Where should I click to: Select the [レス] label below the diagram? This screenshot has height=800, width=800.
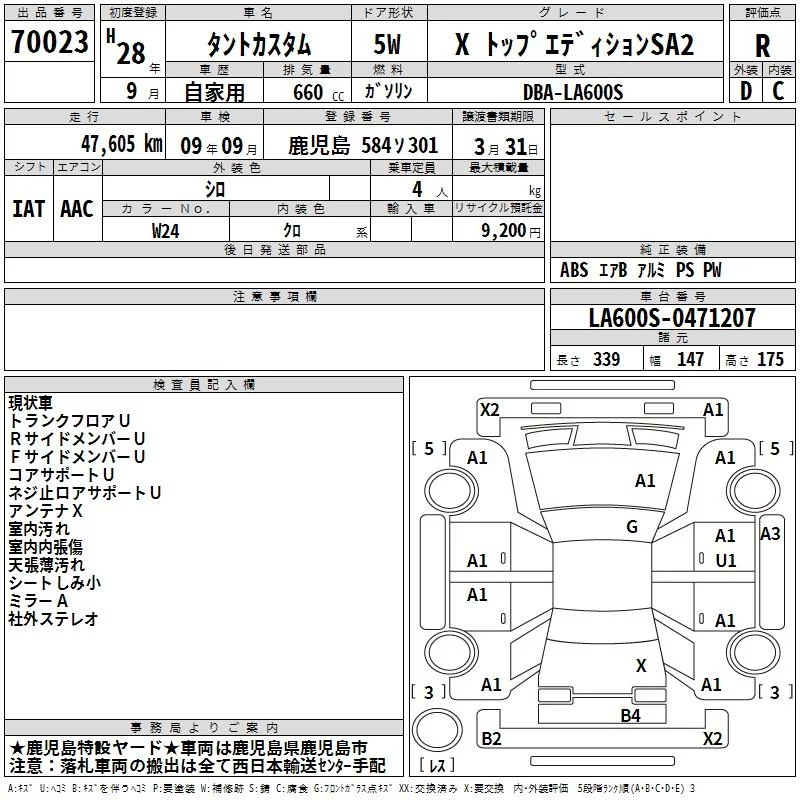tap(436, 766)
